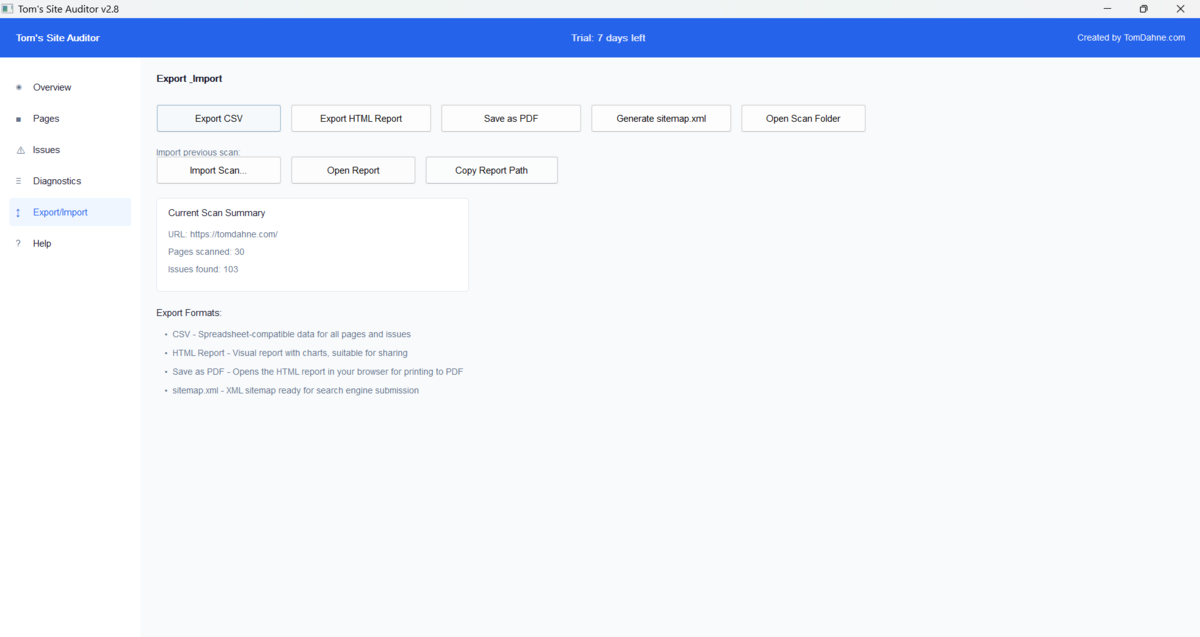Select the Export/Import up-down arrows icon

[18, 212]
